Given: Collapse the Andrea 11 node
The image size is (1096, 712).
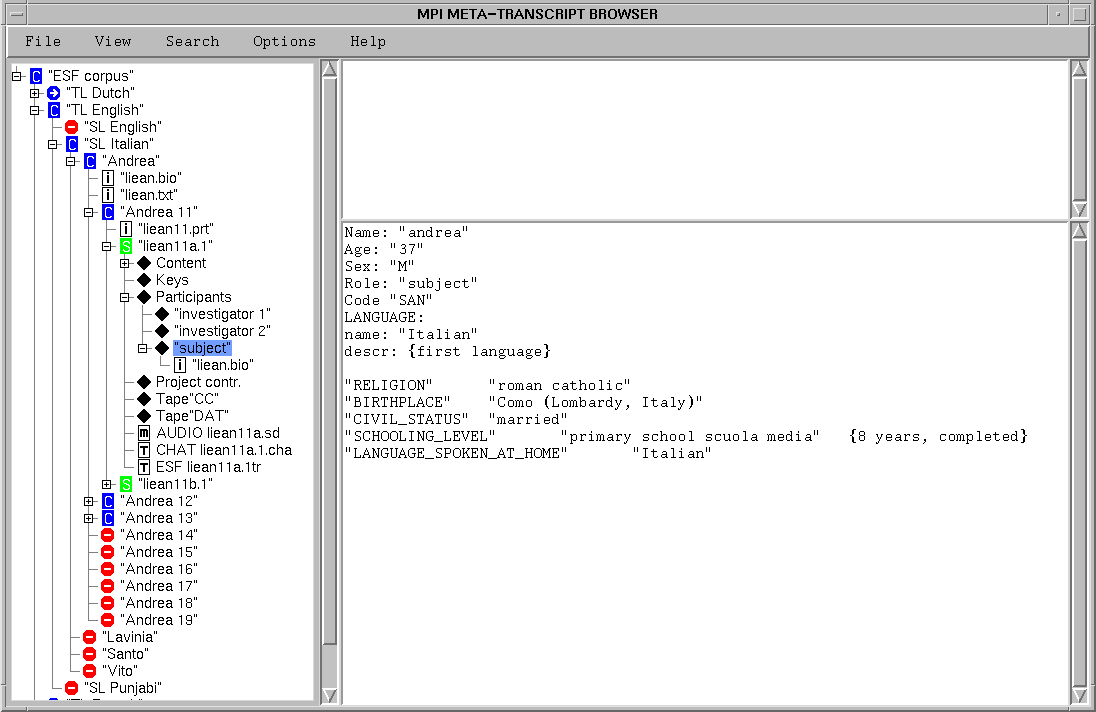Looking at the screenshot, I should (89, 212).
